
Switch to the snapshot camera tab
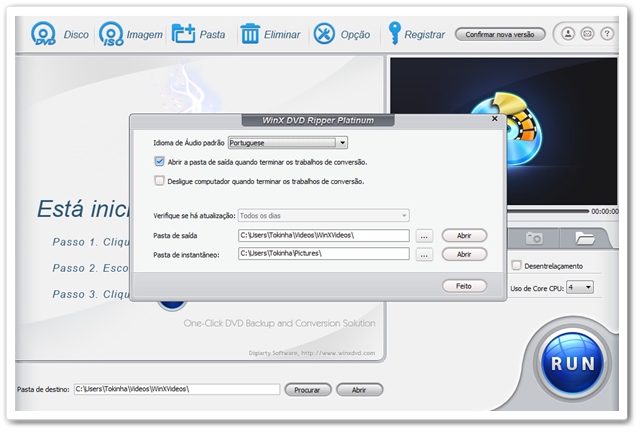pyautogui.click(x=534, y=238)
